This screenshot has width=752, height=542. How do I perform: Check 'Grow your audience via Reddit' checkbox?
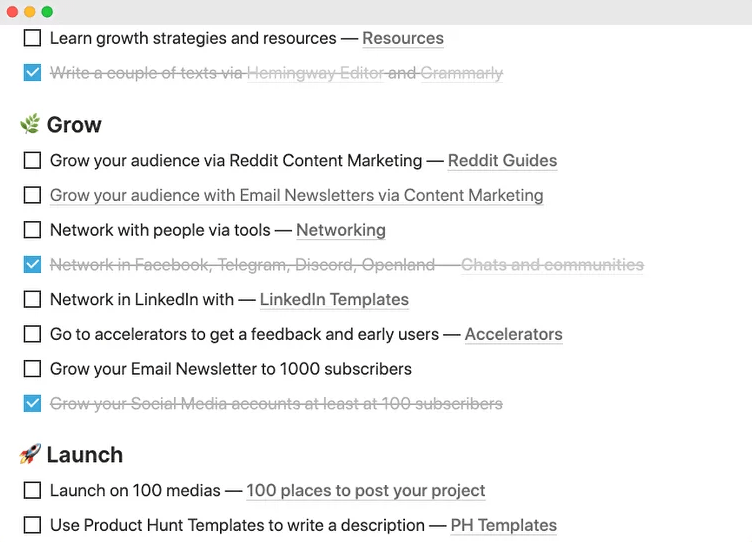click(x=32, y=160)
